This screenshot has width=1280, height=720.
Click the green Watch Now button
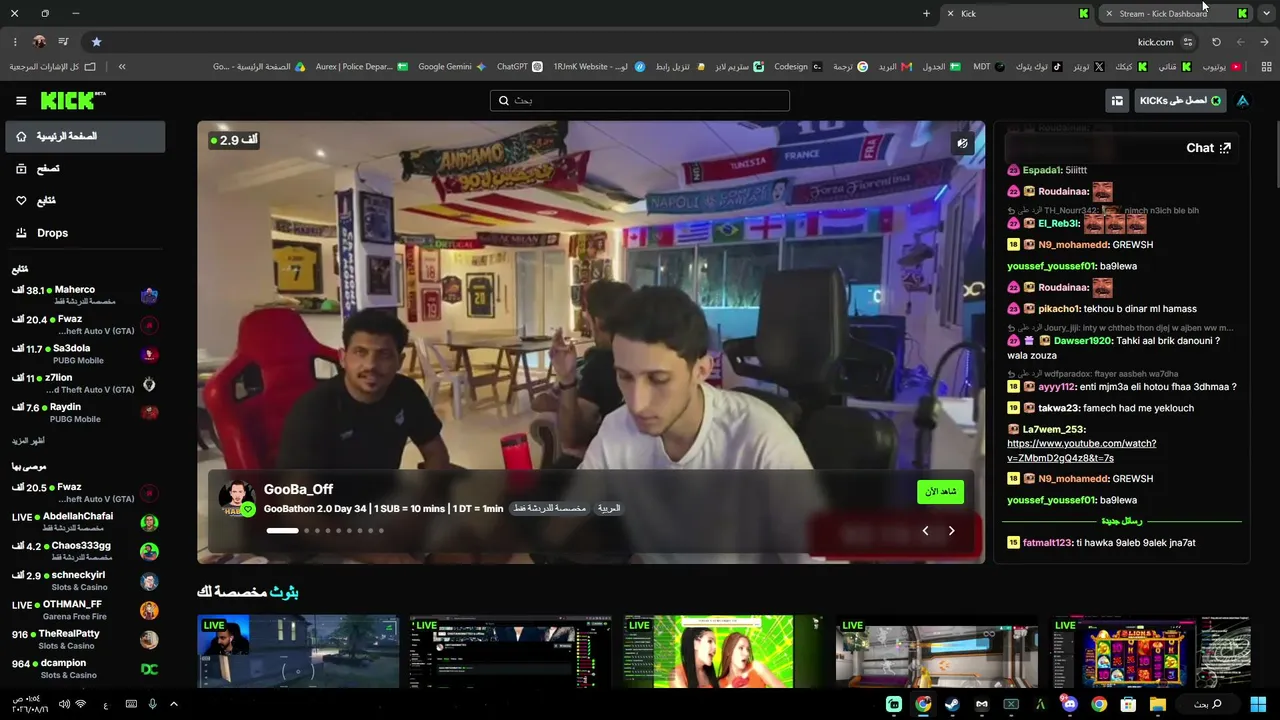(x=940, y=492)
